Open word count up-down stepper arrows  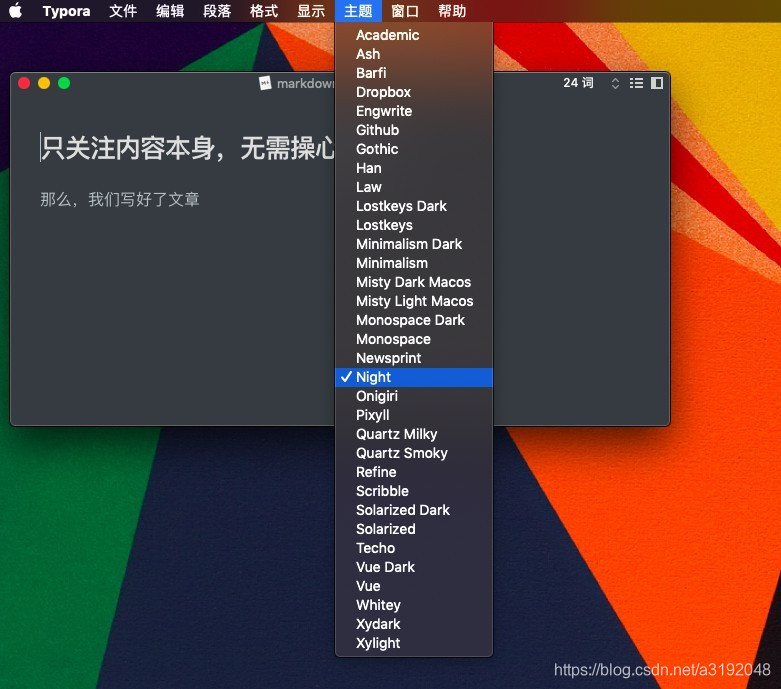pos(615,83)
